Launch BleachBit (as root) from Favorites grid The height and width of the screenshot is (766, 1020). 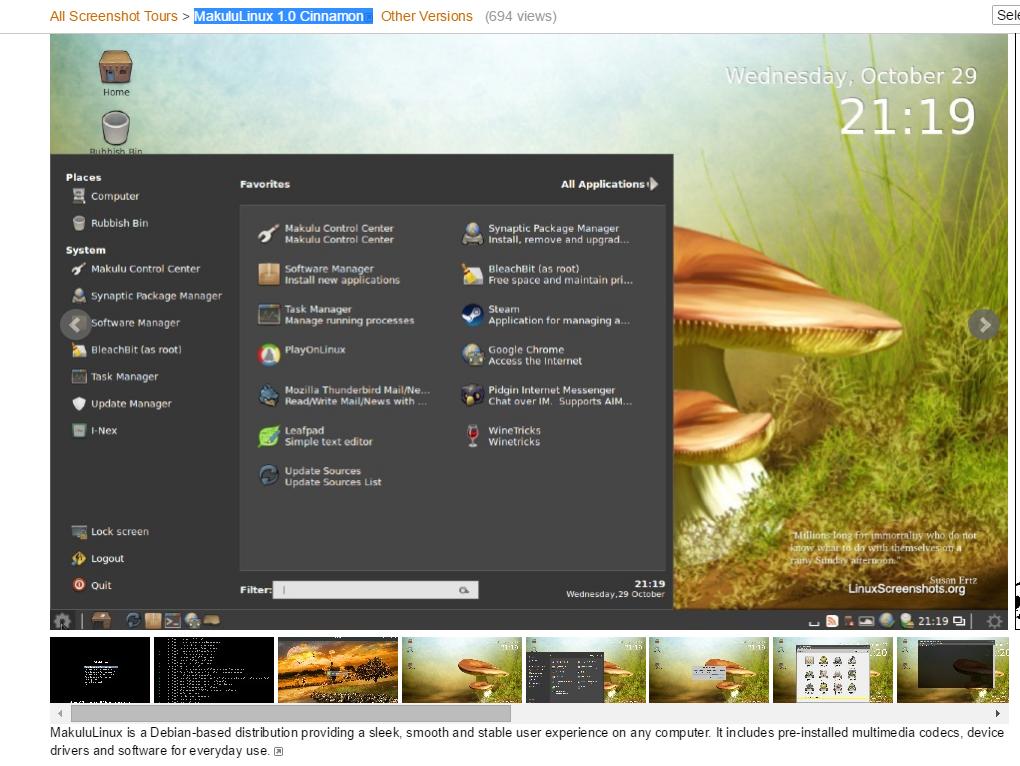tap(546, 274)
